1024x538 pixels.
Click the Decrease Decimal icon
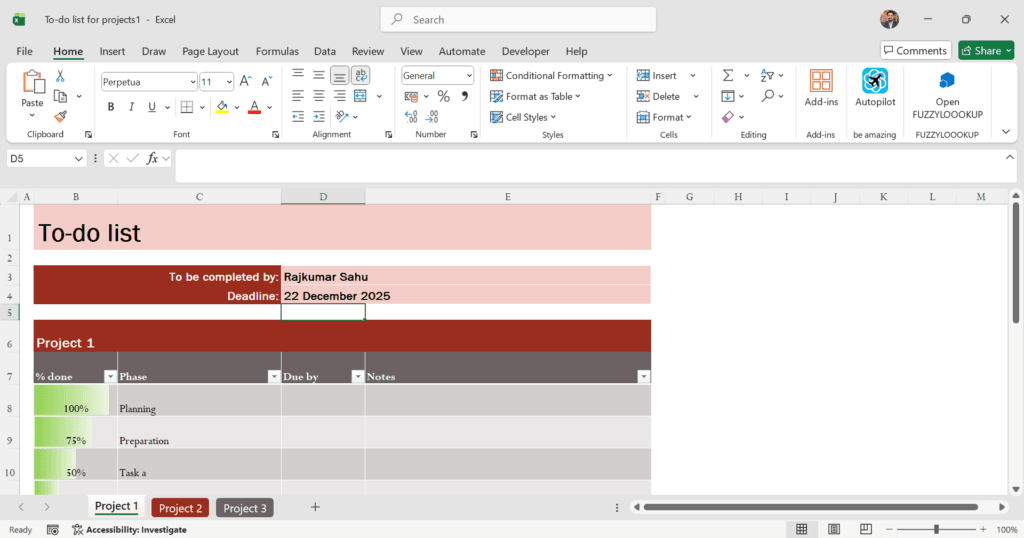point(432,117)
